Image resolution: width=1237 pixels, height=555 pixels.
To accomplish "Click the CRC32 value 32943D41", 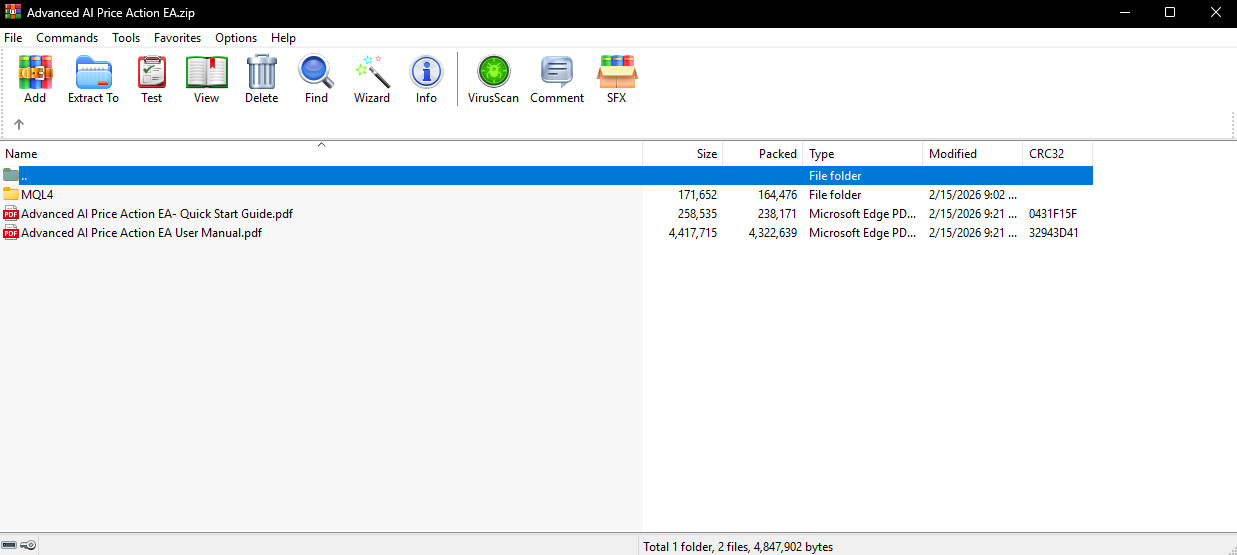I will pos(1054,233).
